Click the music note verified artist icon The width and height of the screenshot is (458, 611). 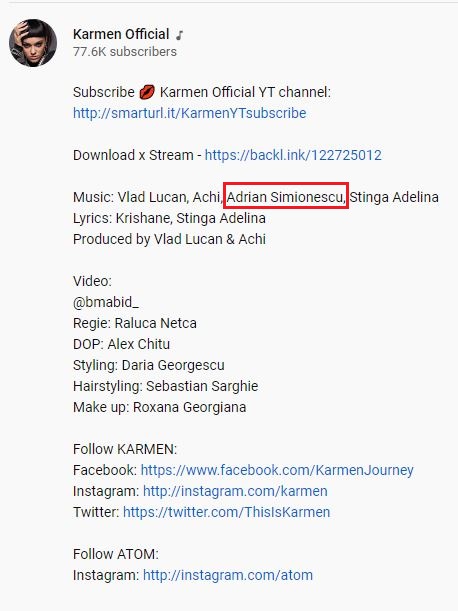179,35
